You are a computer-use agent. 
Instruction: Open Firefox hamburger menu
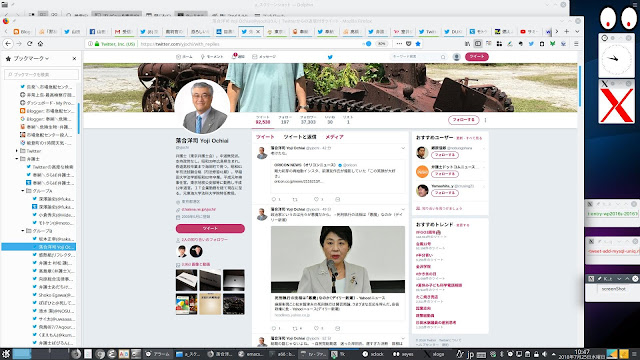coord(576,44)
